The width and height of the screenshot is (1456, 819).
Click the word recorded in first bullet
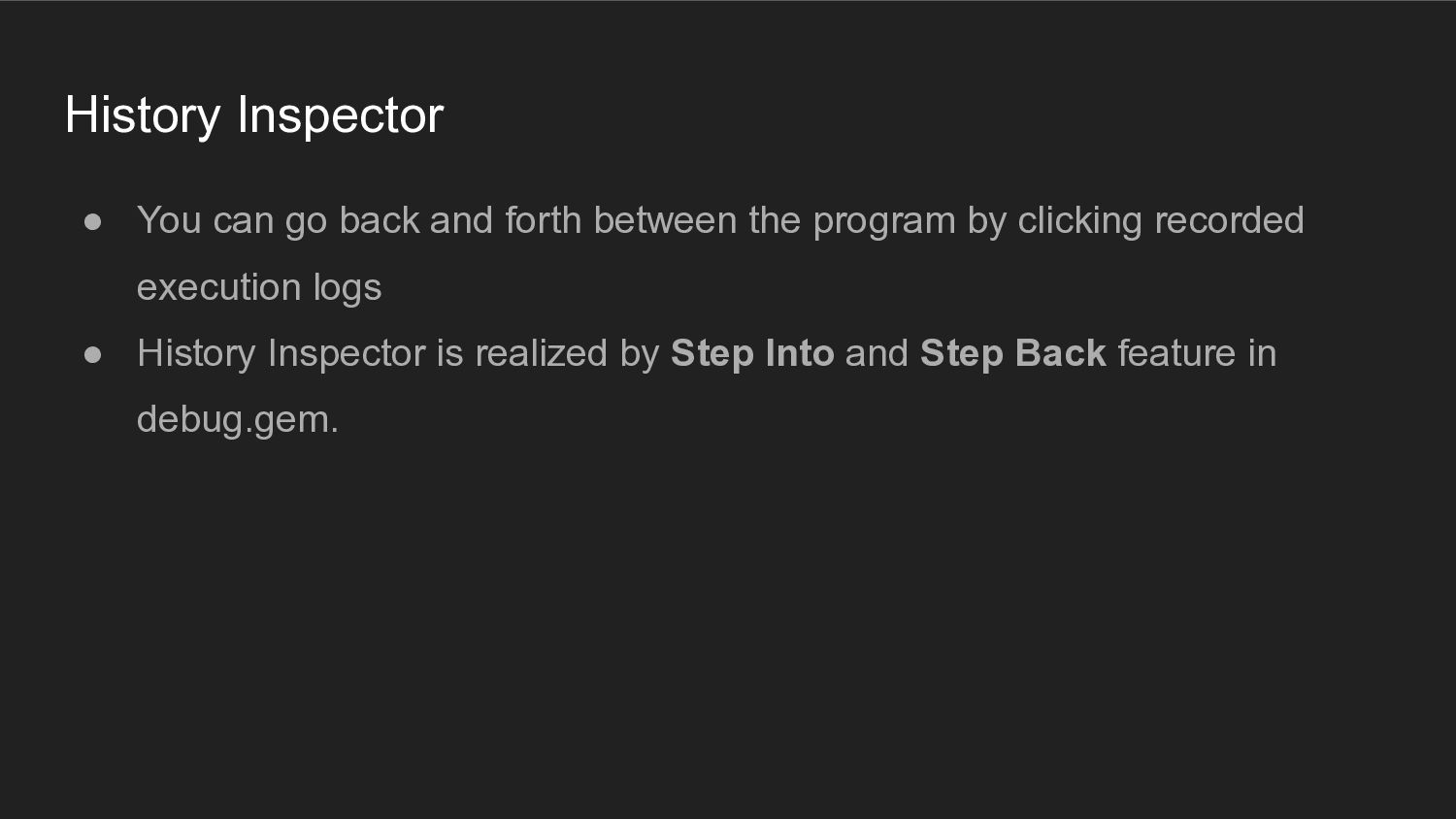(1229, 220)
